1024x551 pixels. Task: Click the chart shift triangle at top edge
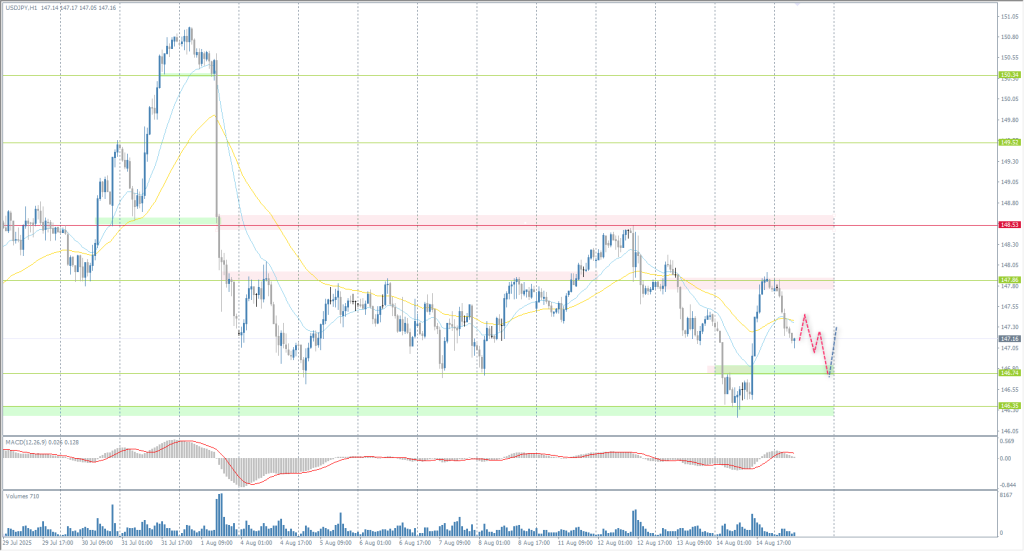[797, 4]
